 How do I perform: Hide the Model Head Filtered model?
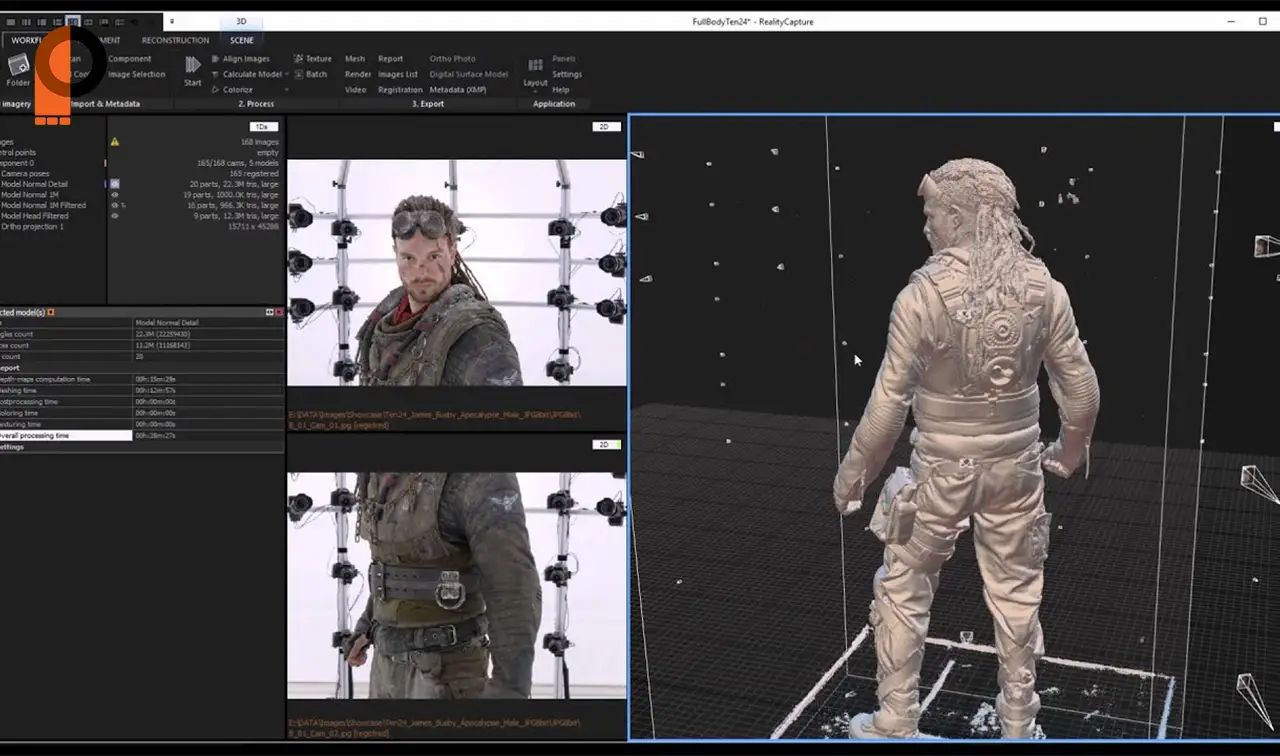(x=115, y=216)
